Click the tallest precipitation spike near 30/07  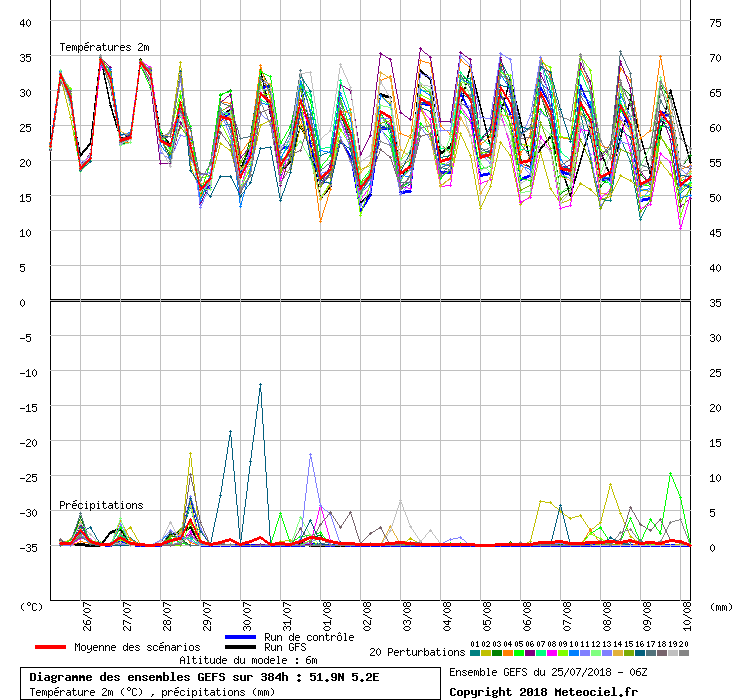(260, 385)
